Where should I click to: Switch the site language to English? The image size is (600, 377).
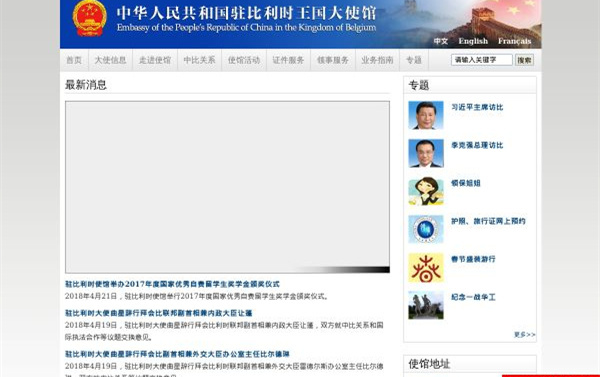point(473,41)
